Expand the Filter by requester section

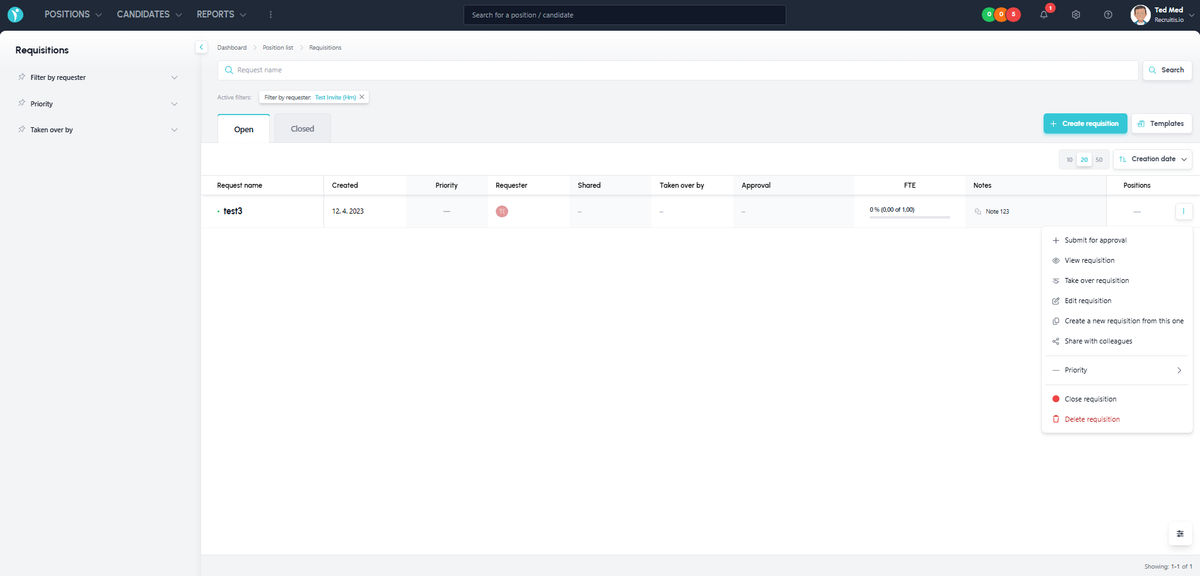point(174,77)
